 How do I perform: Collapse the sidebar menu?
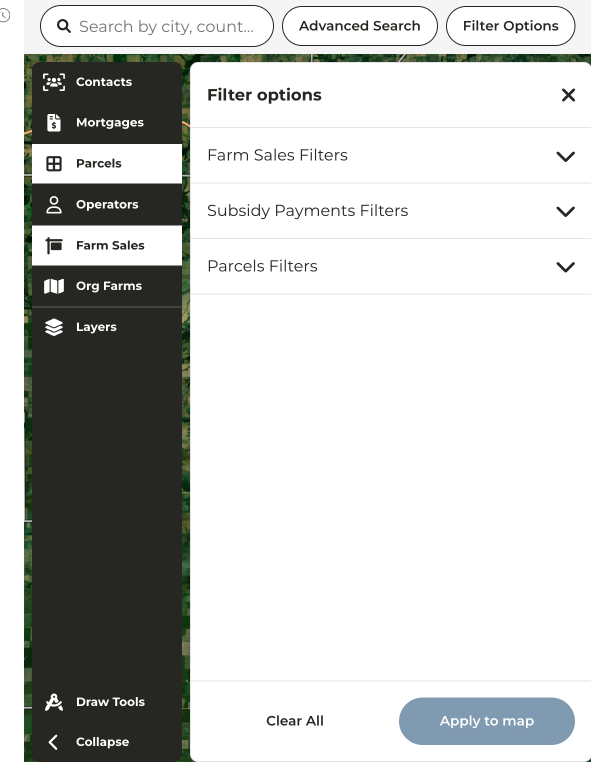107,742
